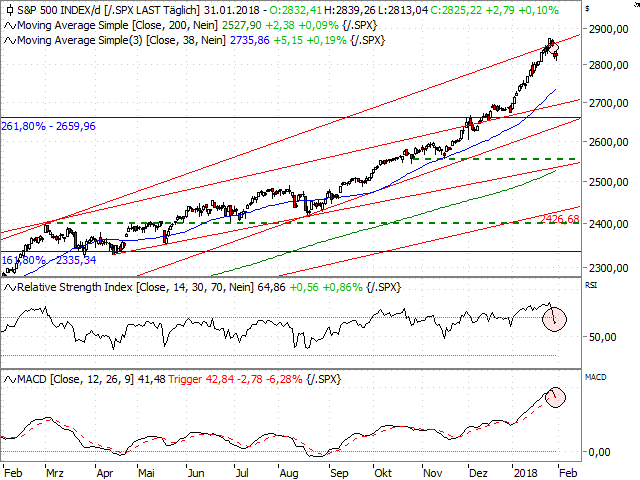The width and height of the screenshot is (640, 480).
Task: Click the 0,00 MACD axis label
Action: coord(600,452)
